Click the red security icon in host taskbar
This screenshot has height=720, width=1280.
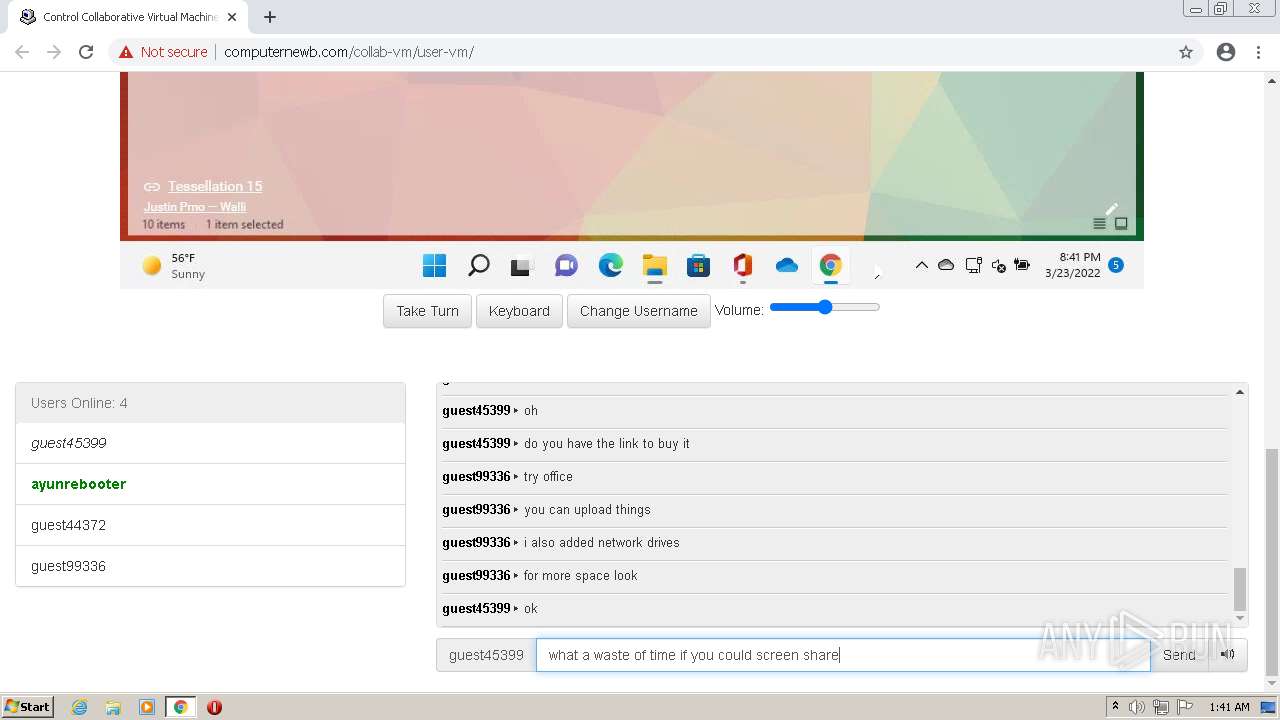[214, 707]
